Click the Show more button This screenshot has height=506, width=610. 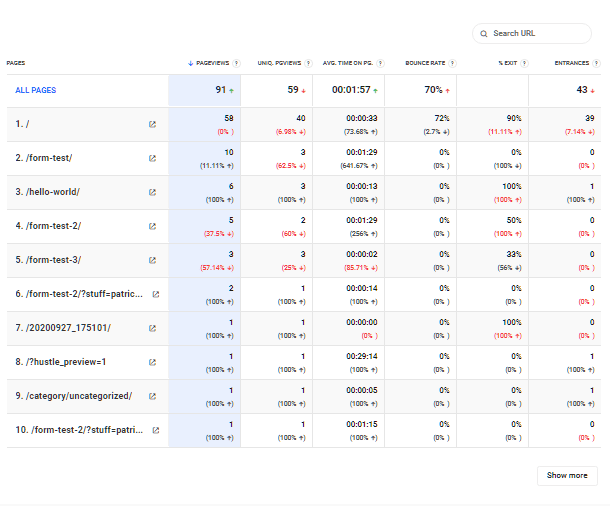tap(567, 475)
